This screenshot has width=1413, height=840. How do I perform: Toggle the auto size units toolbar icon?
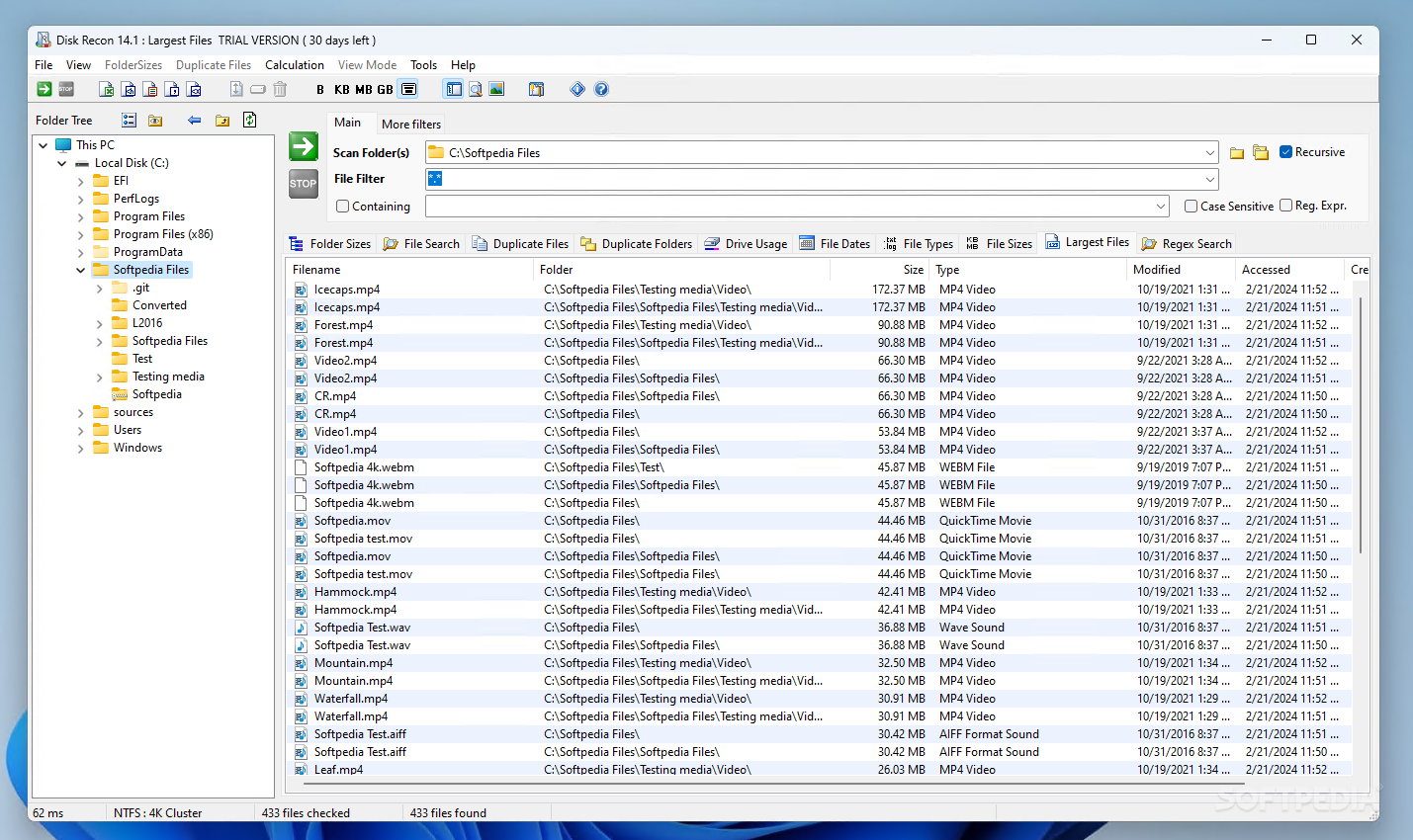408,89
